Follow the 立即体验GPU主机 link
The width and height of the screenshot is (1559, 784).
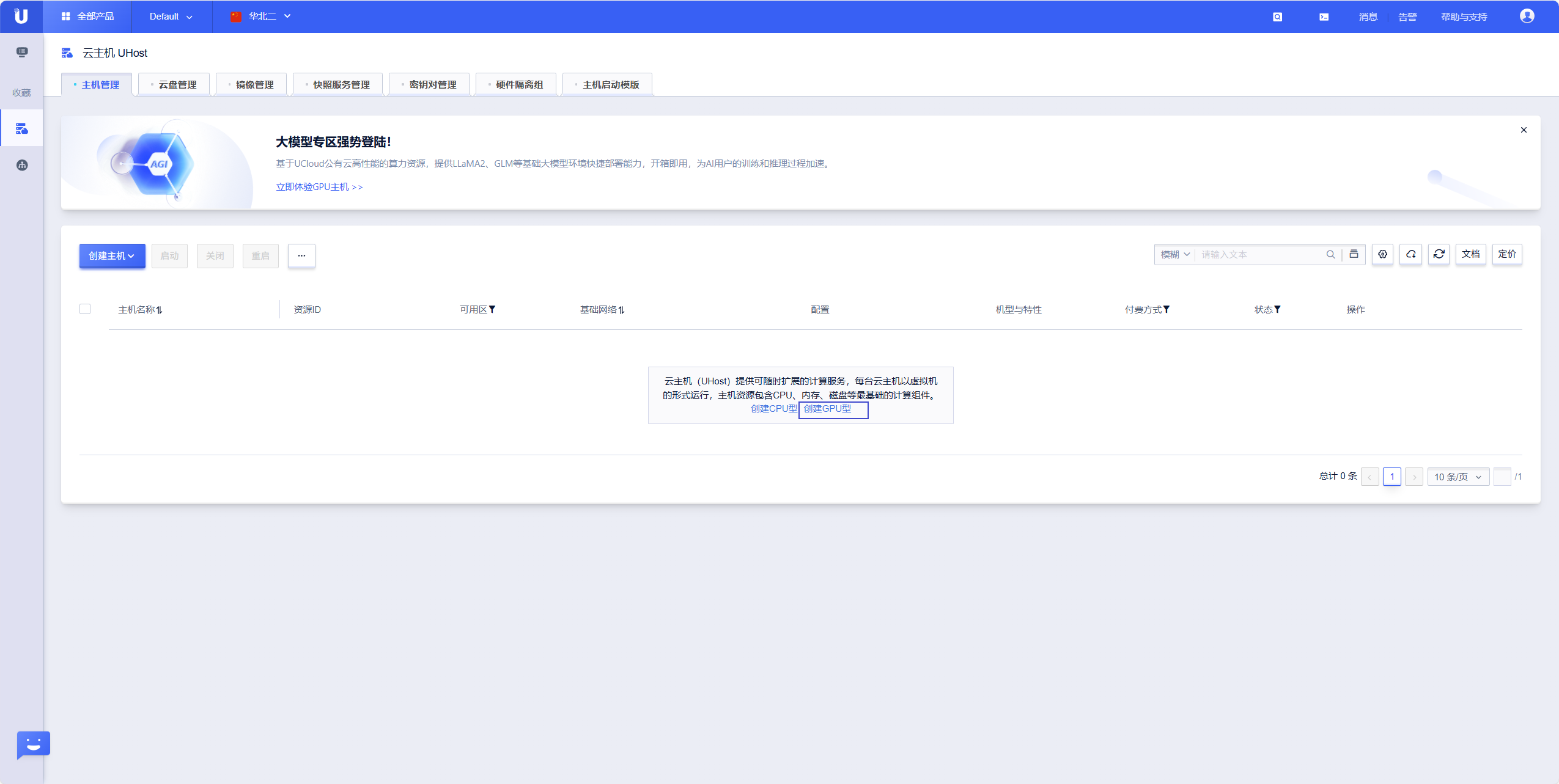click(319, 186)
